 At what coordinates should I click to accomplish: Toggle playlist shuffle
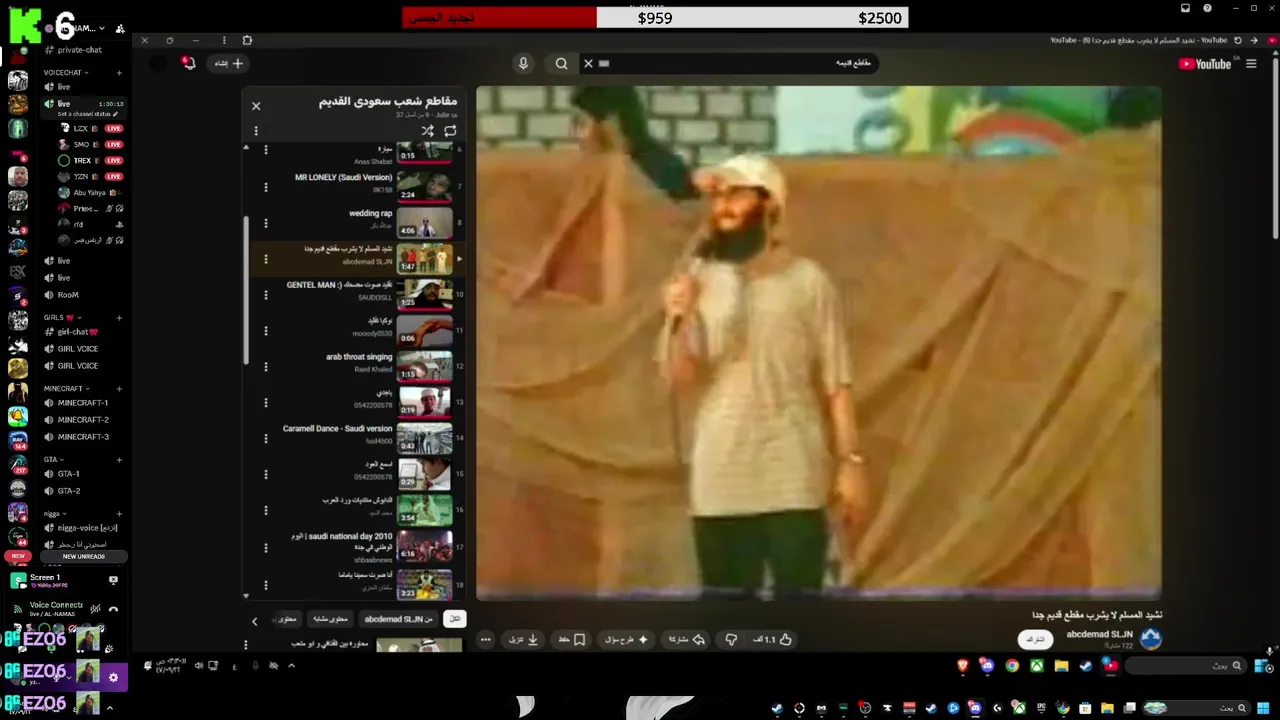[427, 131]
